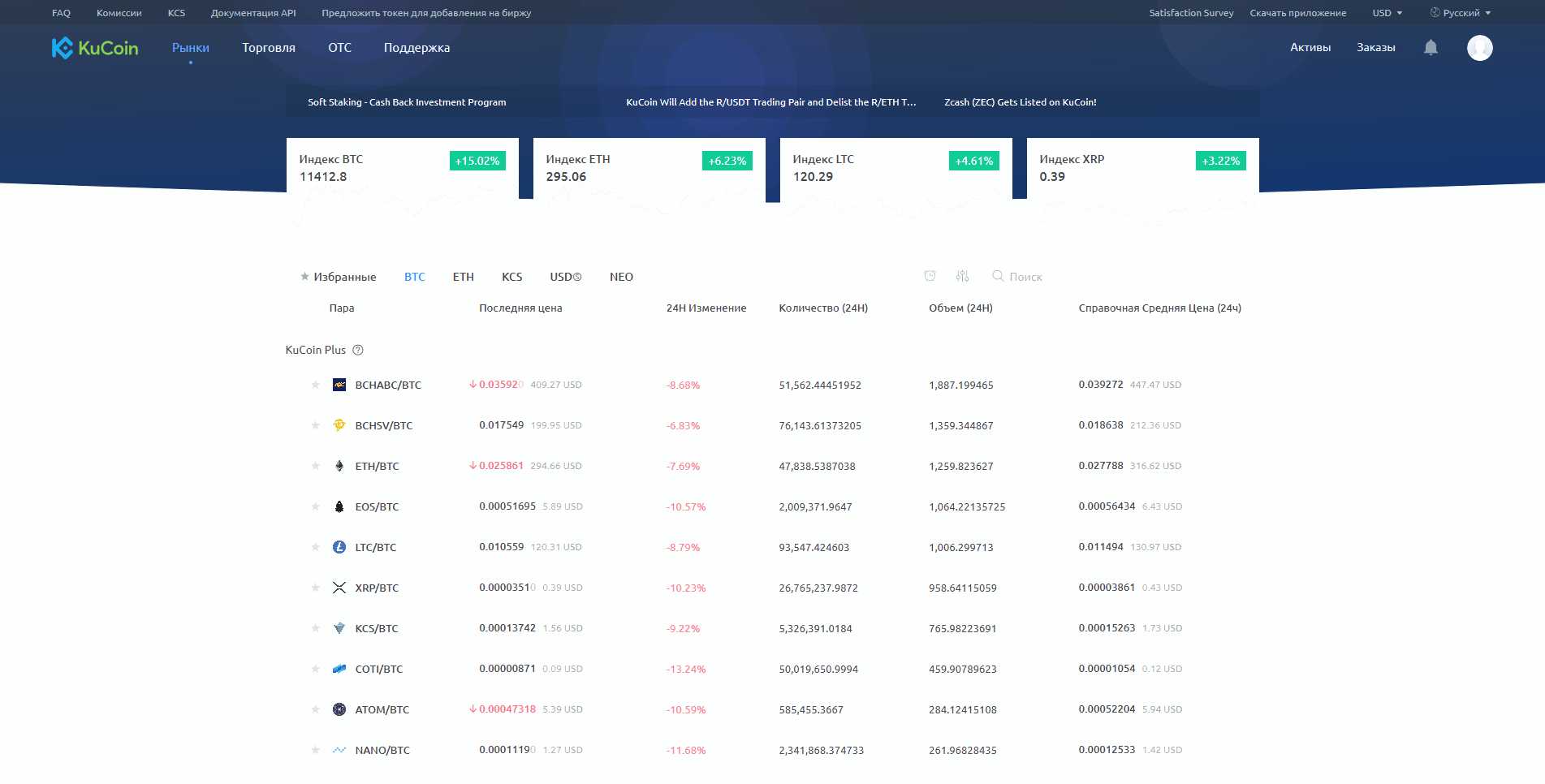Favorite the KCS/BTC pair star
The height and width of the screenshot is (784, 1545).
pyautogui.click(x=315, y=628)
